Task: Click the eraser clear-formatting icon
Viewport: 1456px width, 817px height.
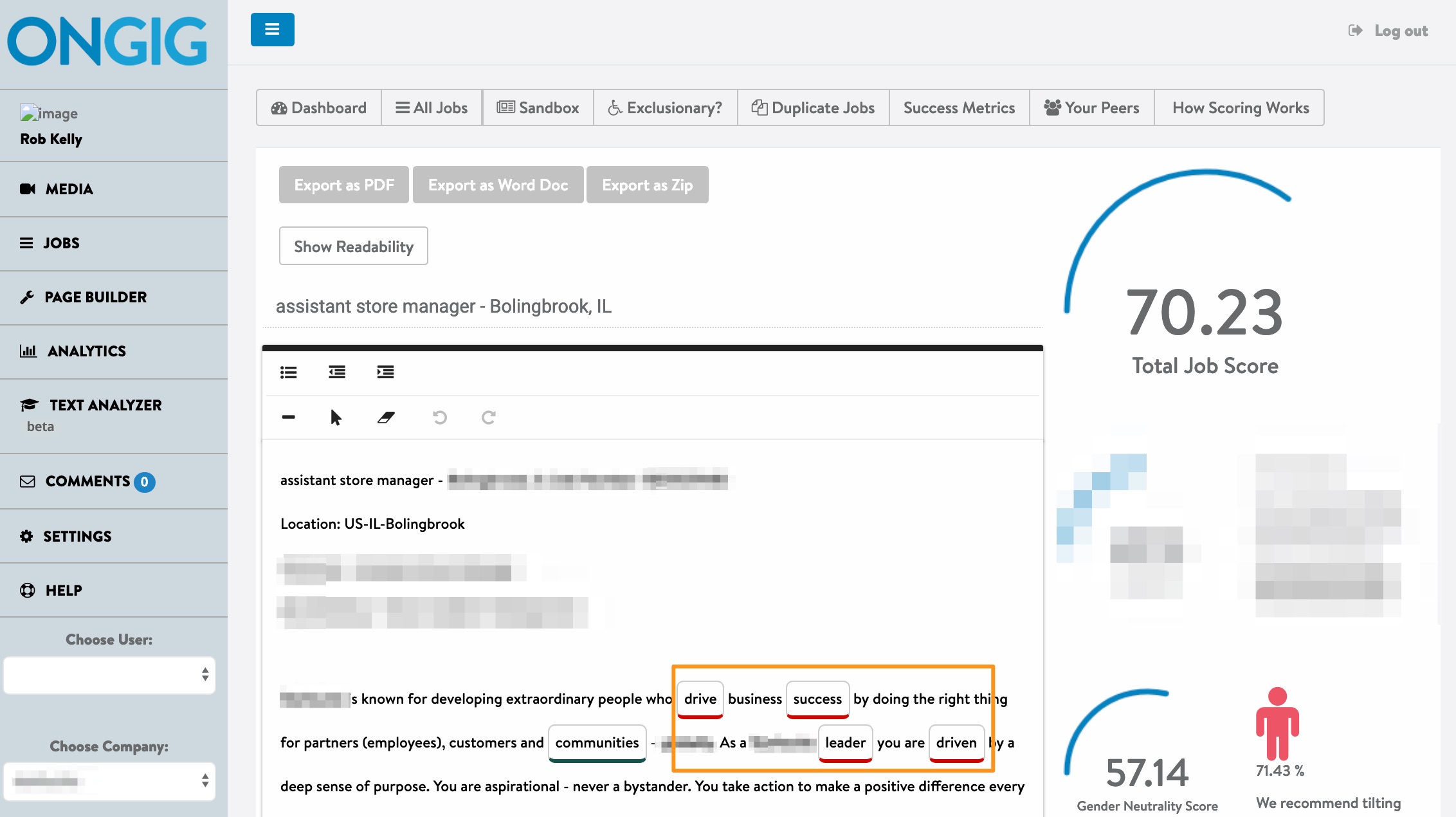Action: (x=386, y=418)
